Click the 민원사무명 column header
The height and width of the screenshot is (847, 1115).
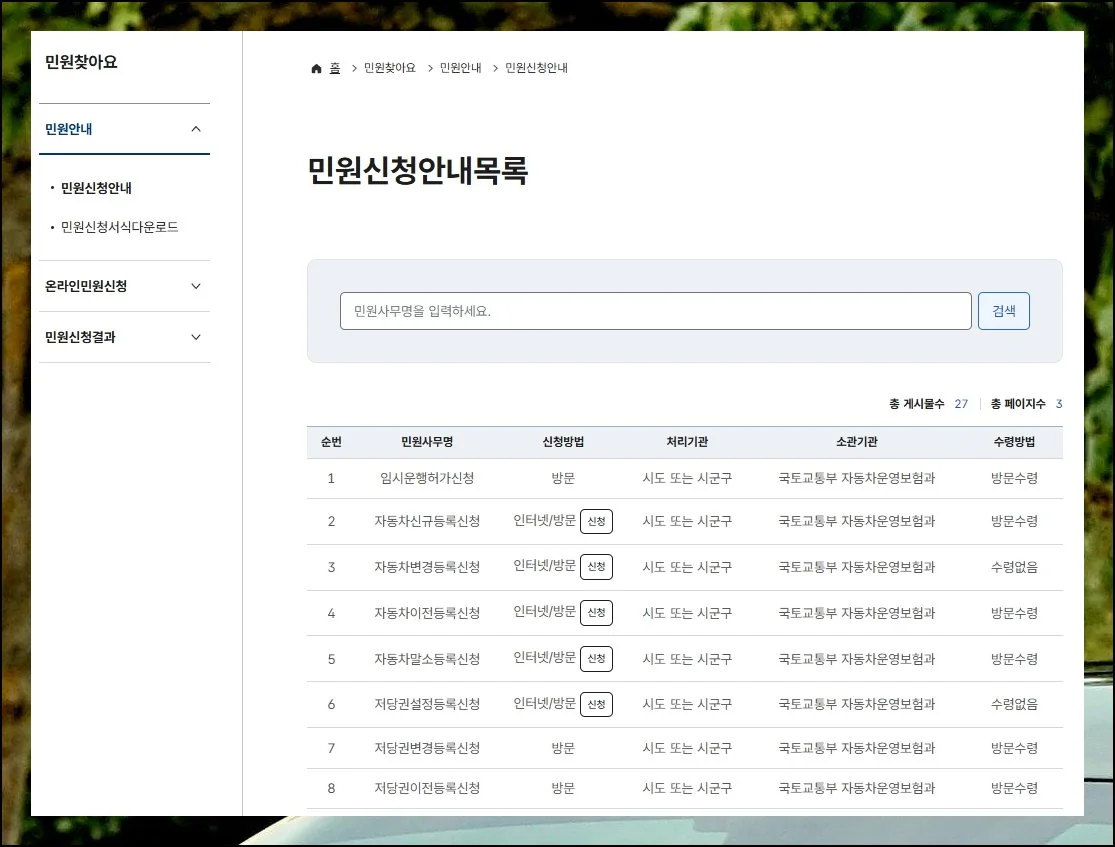[x=428, y=443]
